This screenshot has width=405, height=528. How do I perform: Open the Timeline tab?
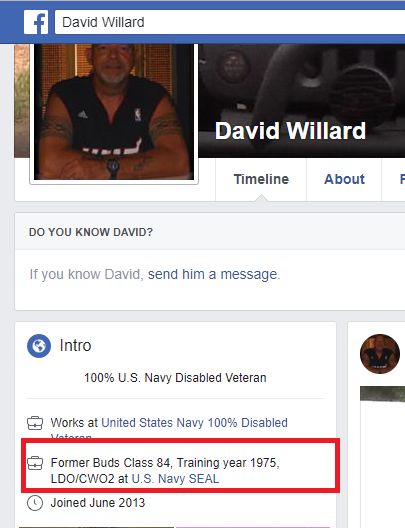pos(261,179)
